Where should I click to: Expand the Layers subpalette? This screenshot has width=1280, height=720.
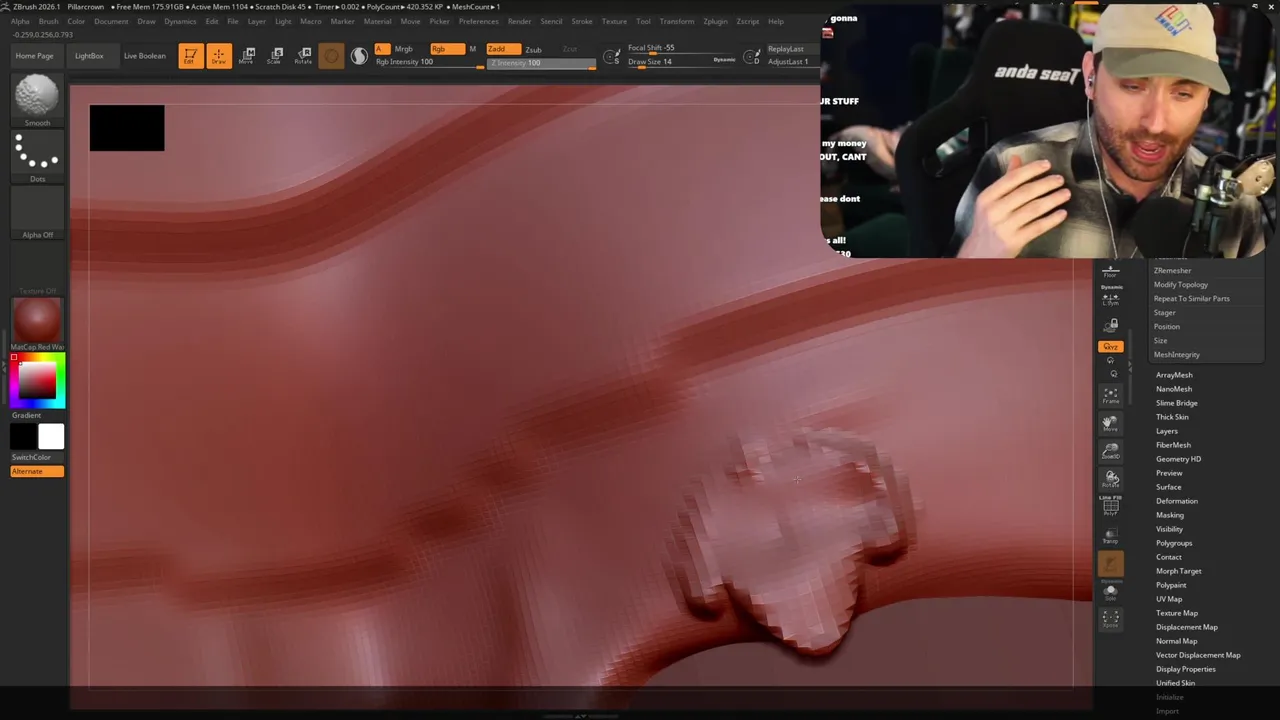pyautogui.click(x=1167, y=431)
